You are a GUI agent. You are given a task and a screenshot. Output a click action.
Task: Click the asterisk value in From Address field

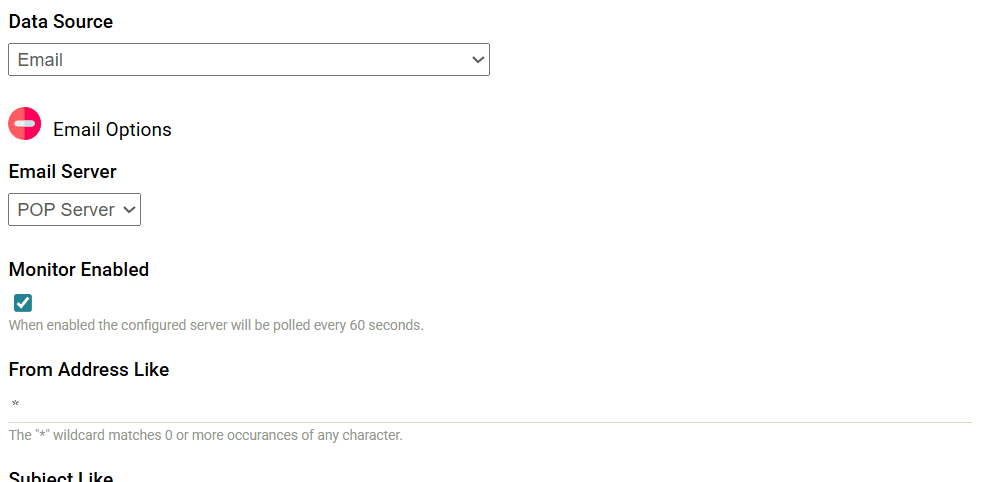point(15,404)
